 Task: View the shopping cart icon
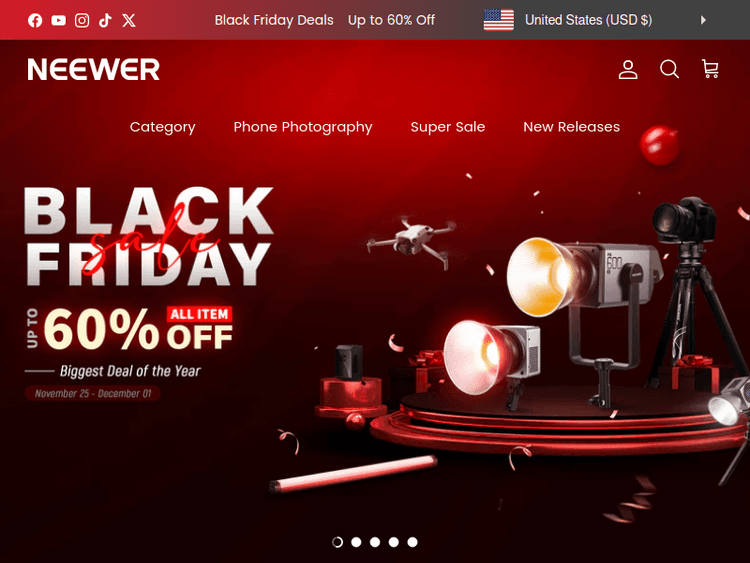[x=710, y=69]
